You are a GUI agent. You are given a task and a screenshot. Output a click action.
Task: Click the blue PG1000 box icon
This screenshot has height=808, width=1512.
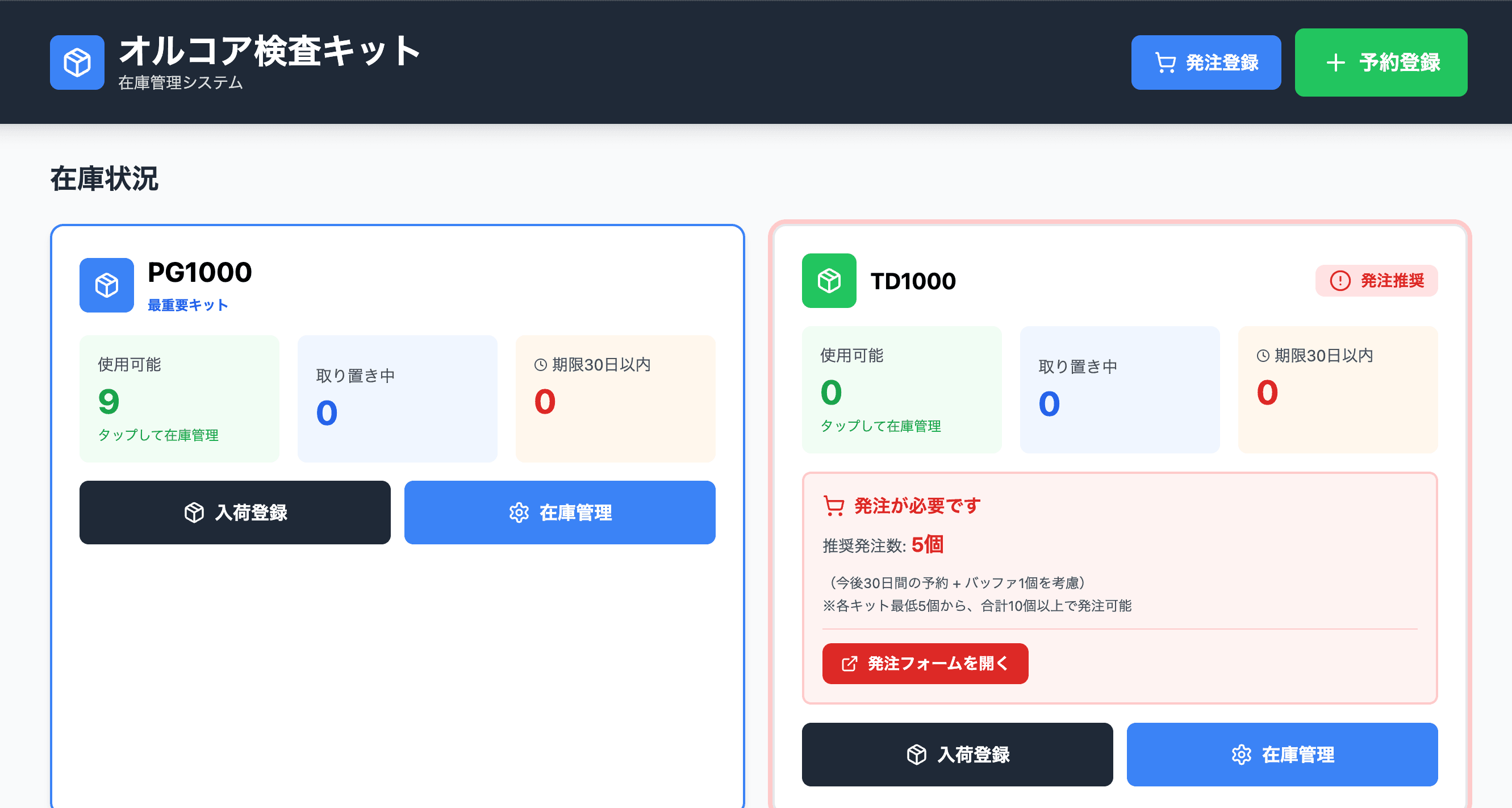106,285
